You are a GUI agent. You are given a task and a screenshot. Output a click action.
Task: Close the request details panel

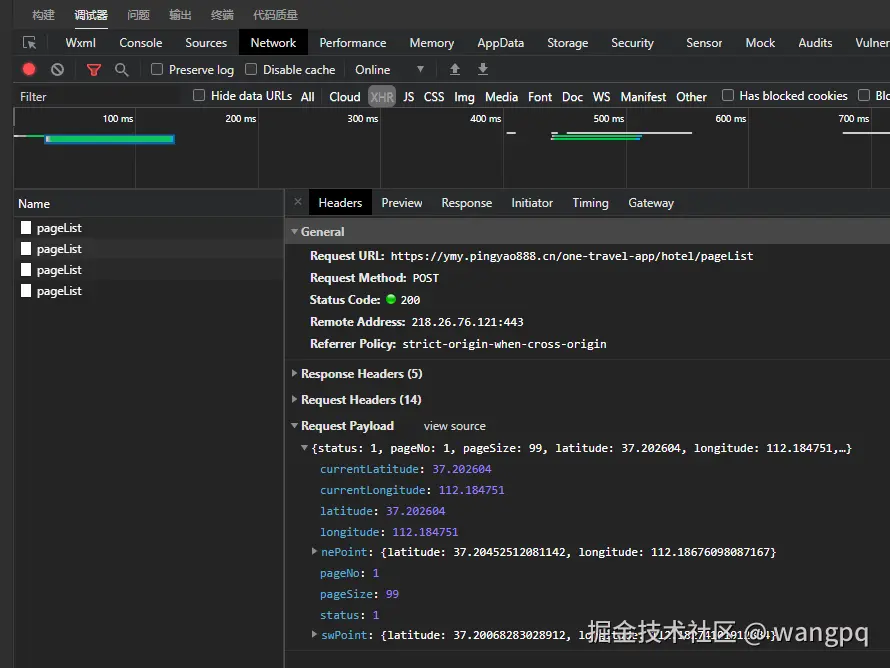point(298,202)
